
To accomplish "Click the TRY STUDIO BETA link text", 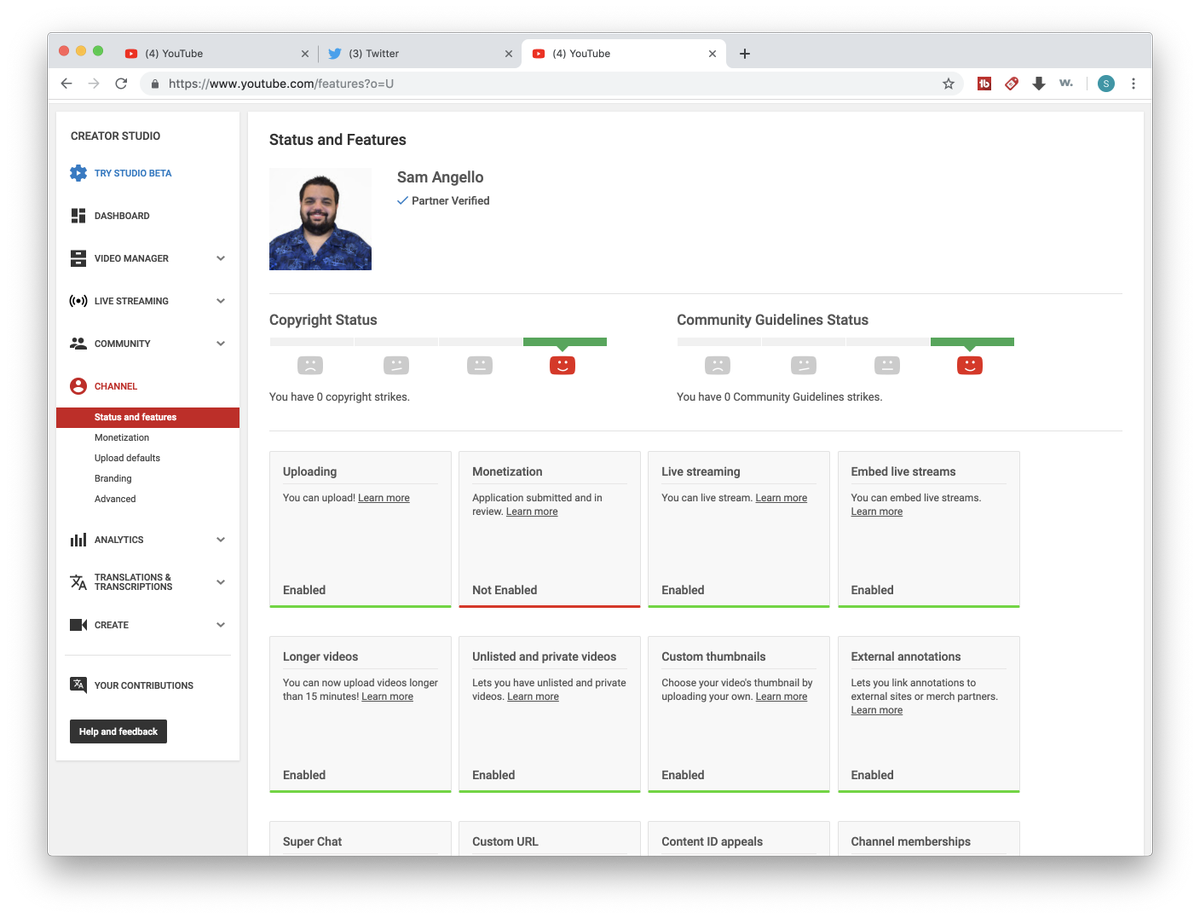I will click(x=133, y=173).
